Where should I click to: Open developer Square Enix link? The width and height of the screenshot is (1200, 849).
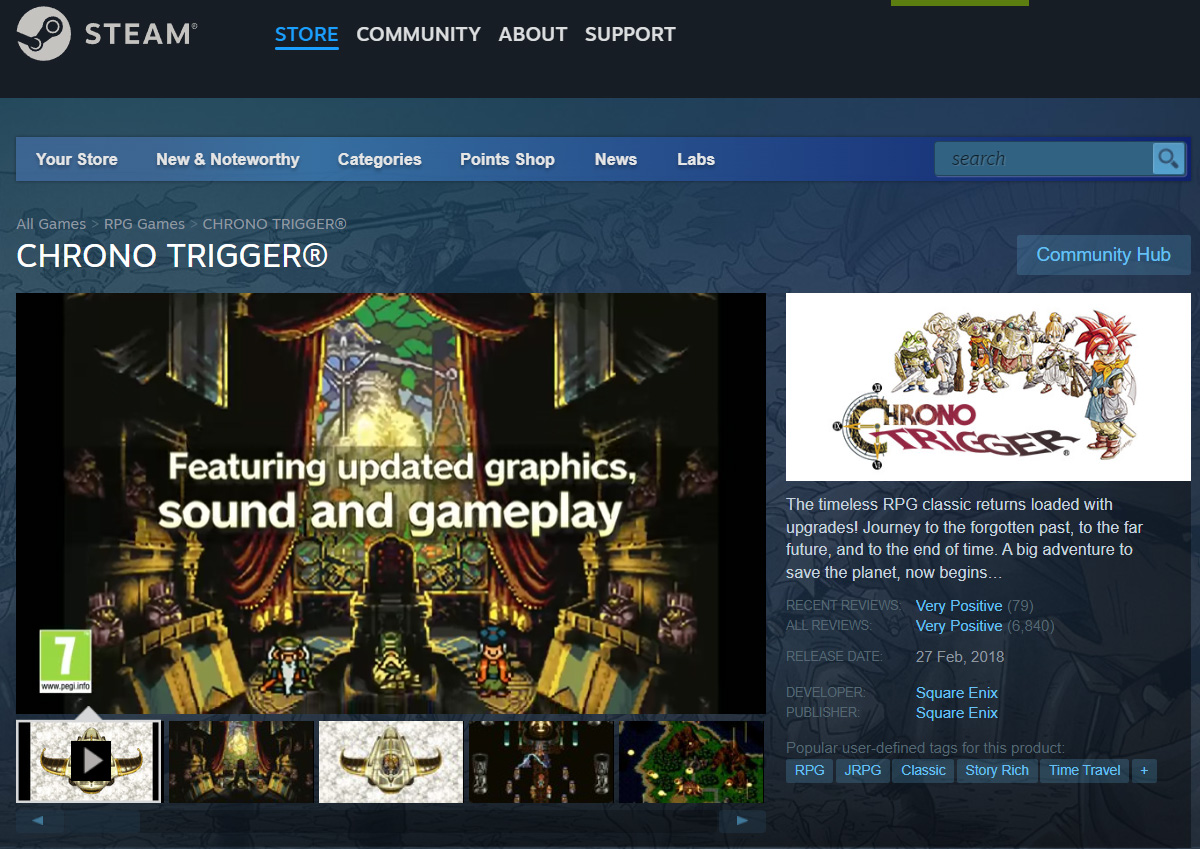pyautogui.click(x=957, y=693)
